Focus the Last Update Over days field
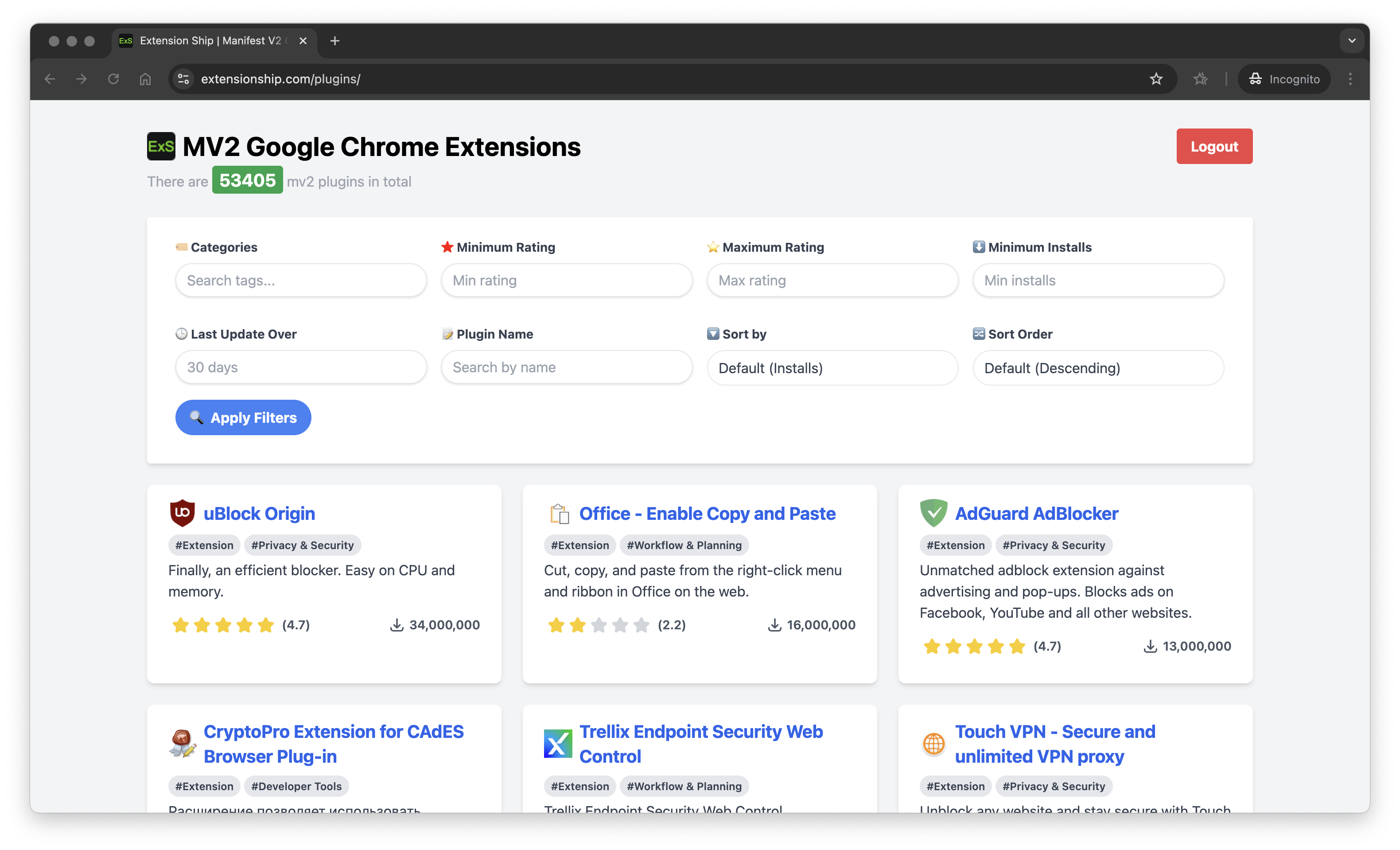The height and width of the screenshot is (850, 1400). coord(301,367)
